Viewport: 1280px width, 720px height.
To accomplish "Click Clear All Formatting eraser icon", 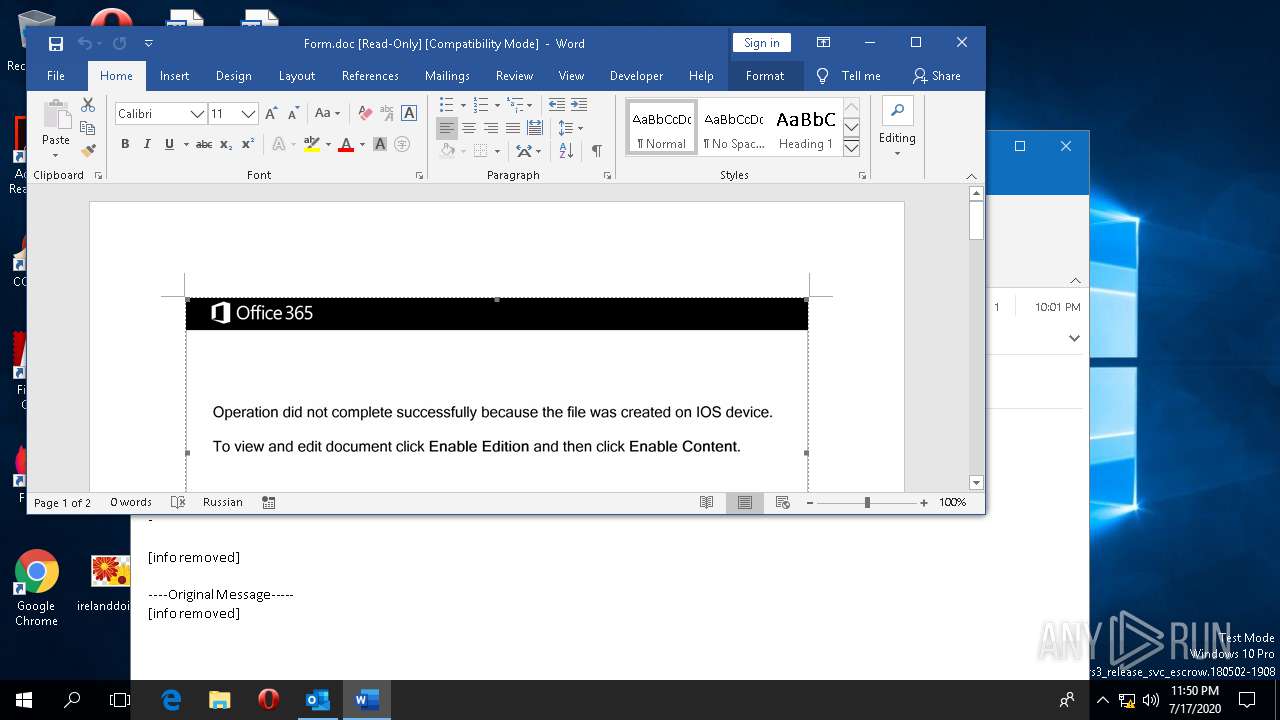I will [x=365, y=114].
